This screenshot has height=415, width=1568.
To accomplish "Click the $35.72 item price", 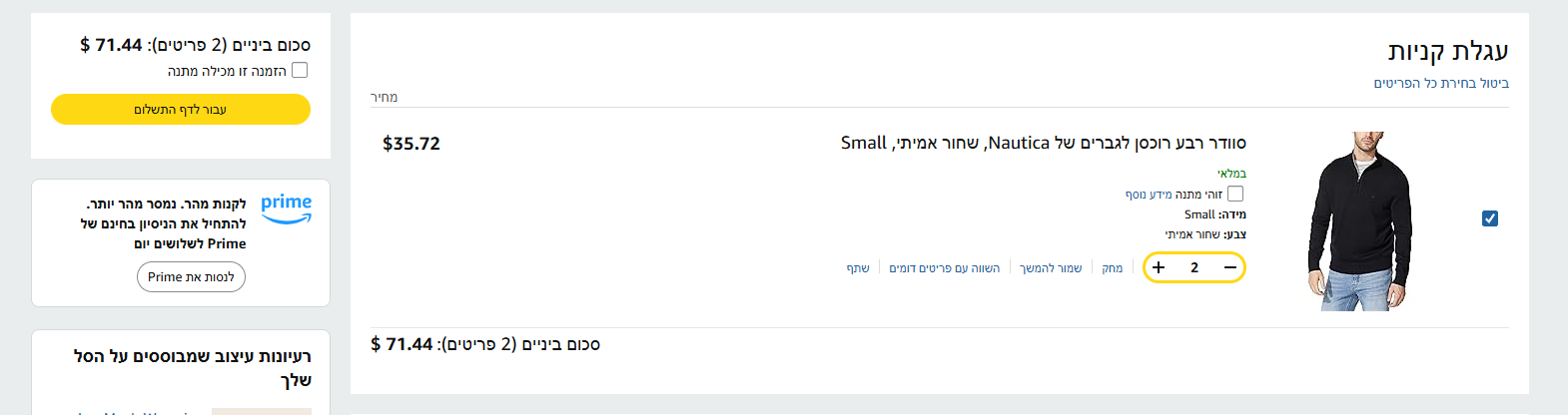I will pyautogui.click(x=411, y=144).
